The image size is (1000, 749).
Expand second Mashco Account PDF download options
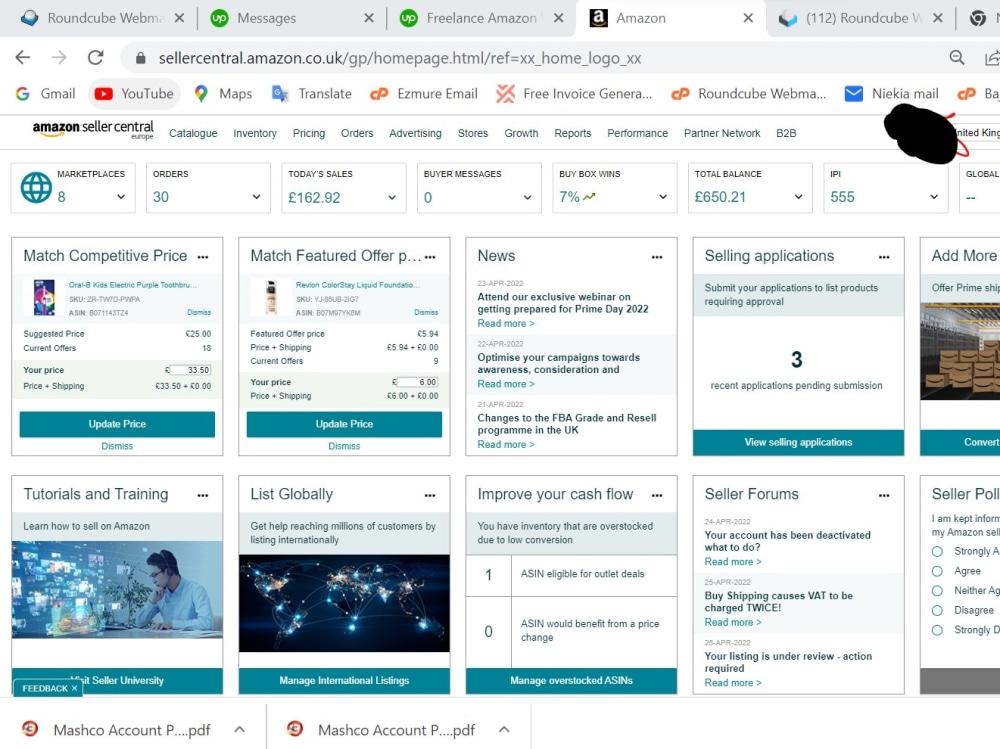504,729
